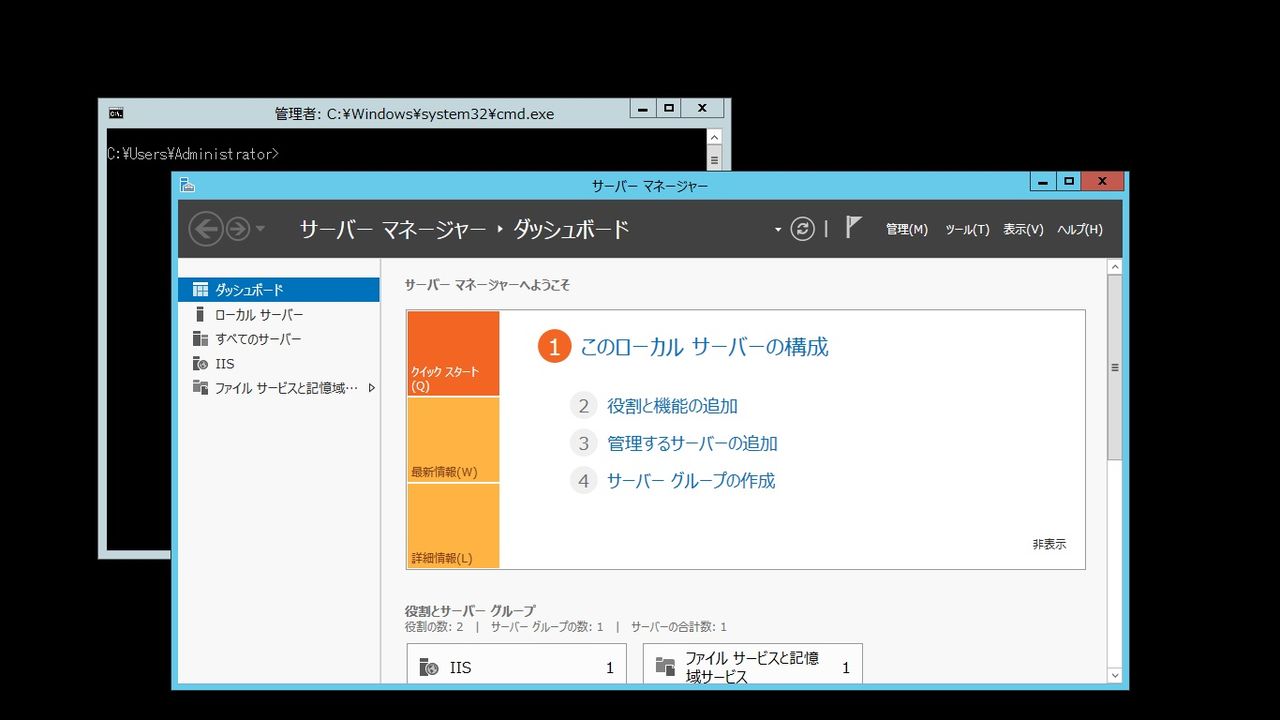Select すべてのサーバー in the sidebar
Screen dimensions: 1280x720
(x=279, y=339)
